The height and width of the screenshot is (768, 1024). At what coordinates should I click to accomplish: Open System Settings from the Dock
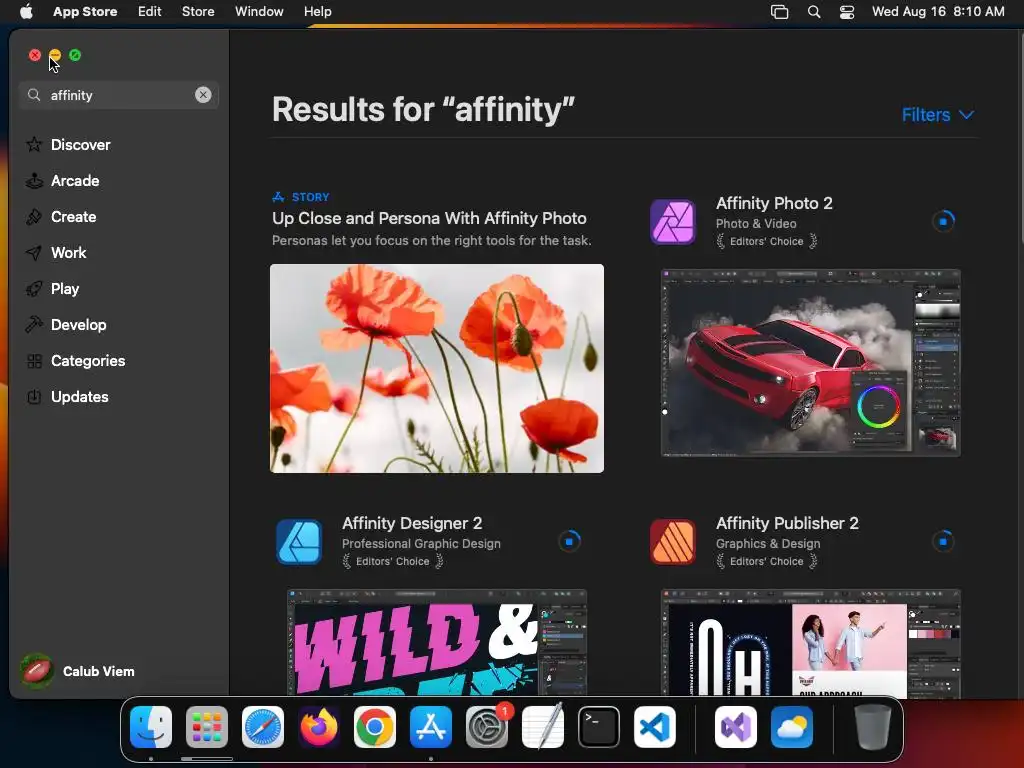coord(487,727)
